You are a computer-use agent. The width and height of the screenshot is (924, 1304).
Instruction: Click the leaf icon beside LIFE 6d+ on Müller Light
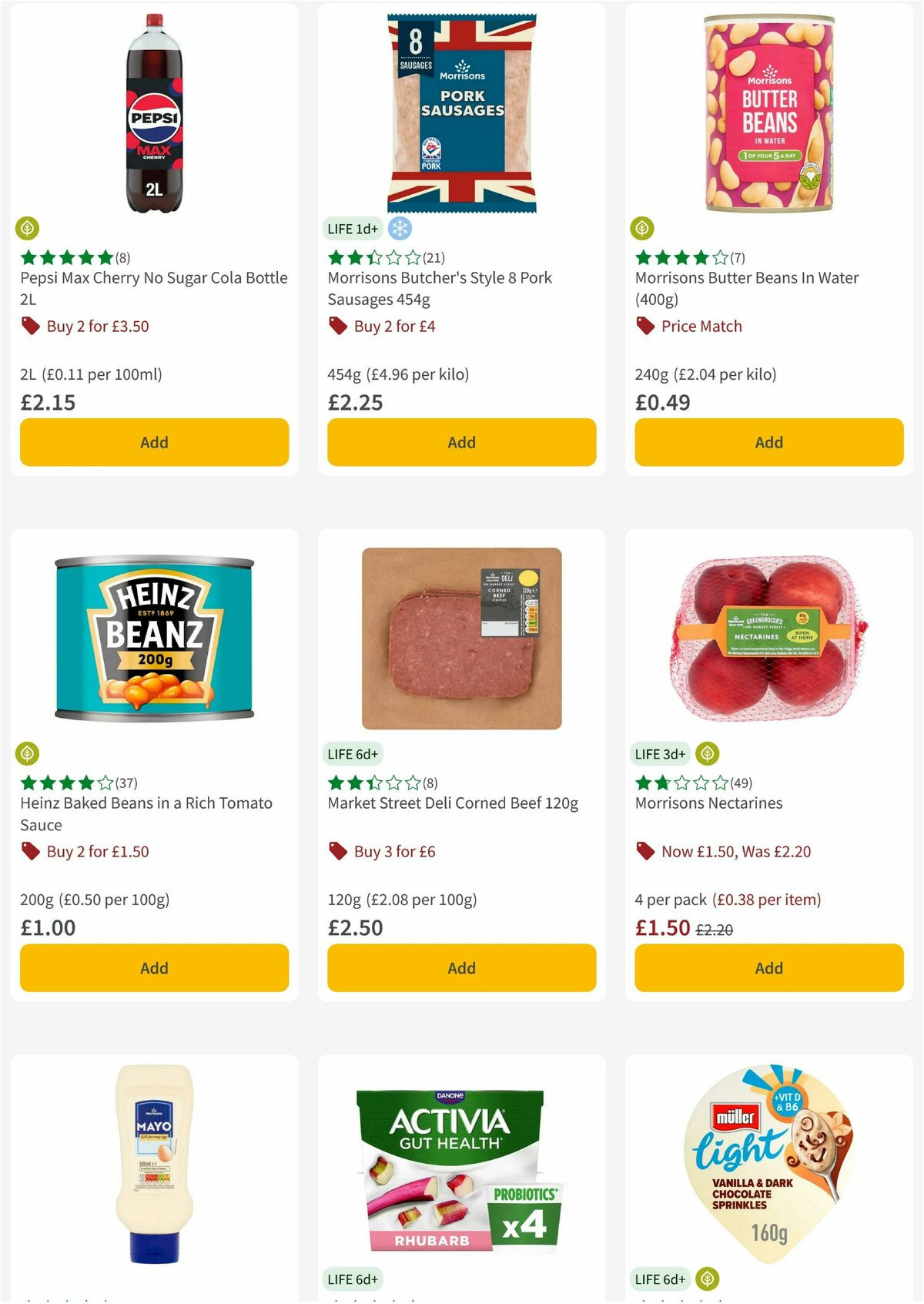coord(705,1279)
